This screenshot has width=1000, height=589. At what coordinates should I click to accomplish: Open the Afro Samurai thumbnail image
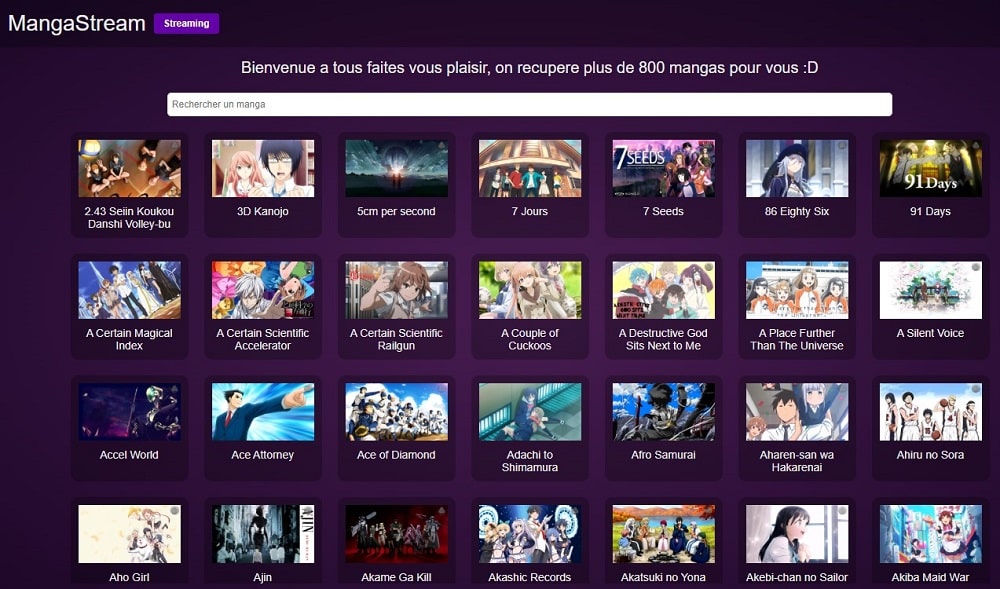tap(663, 412)
